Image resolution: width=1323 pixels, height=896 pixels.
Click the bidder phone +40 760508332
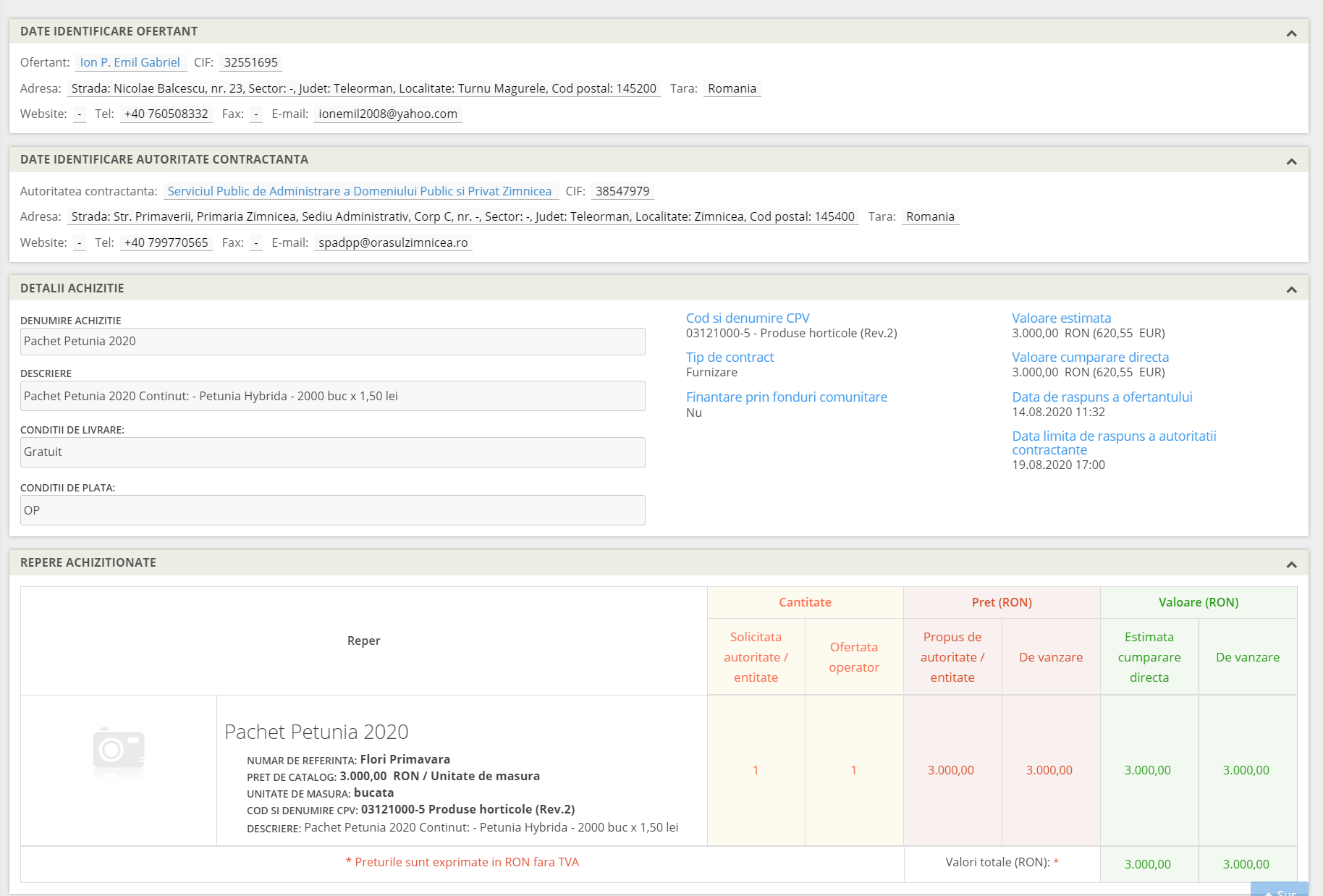[166, 114]
